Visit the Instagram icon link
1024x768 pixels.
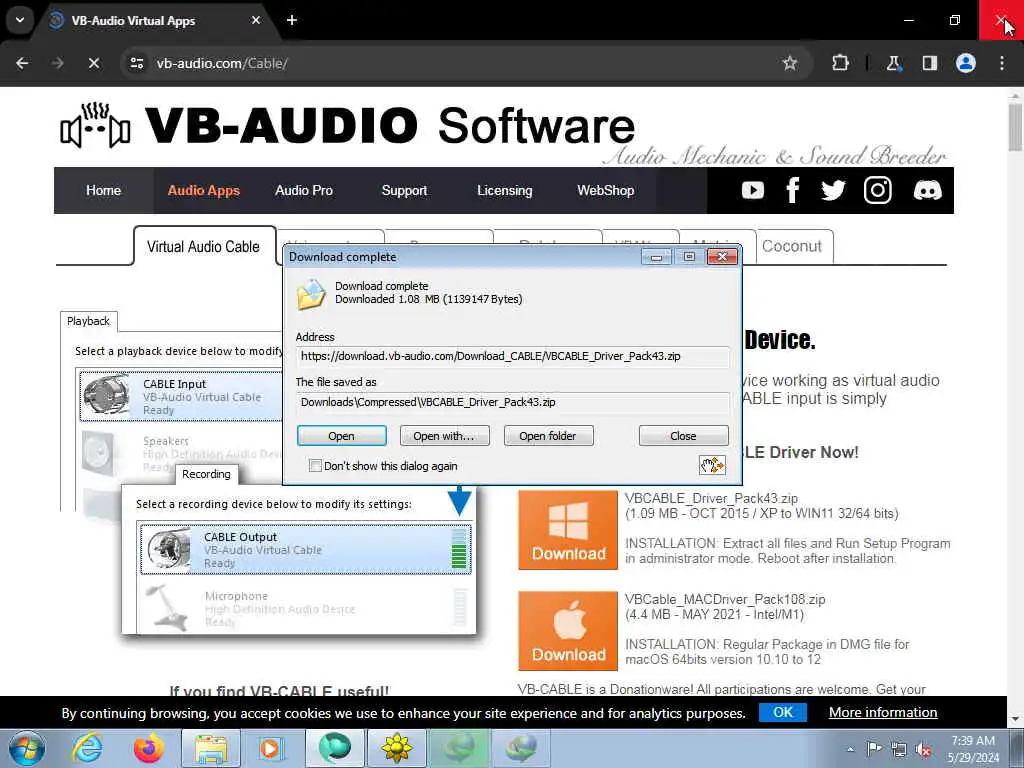tap(877, 190)
